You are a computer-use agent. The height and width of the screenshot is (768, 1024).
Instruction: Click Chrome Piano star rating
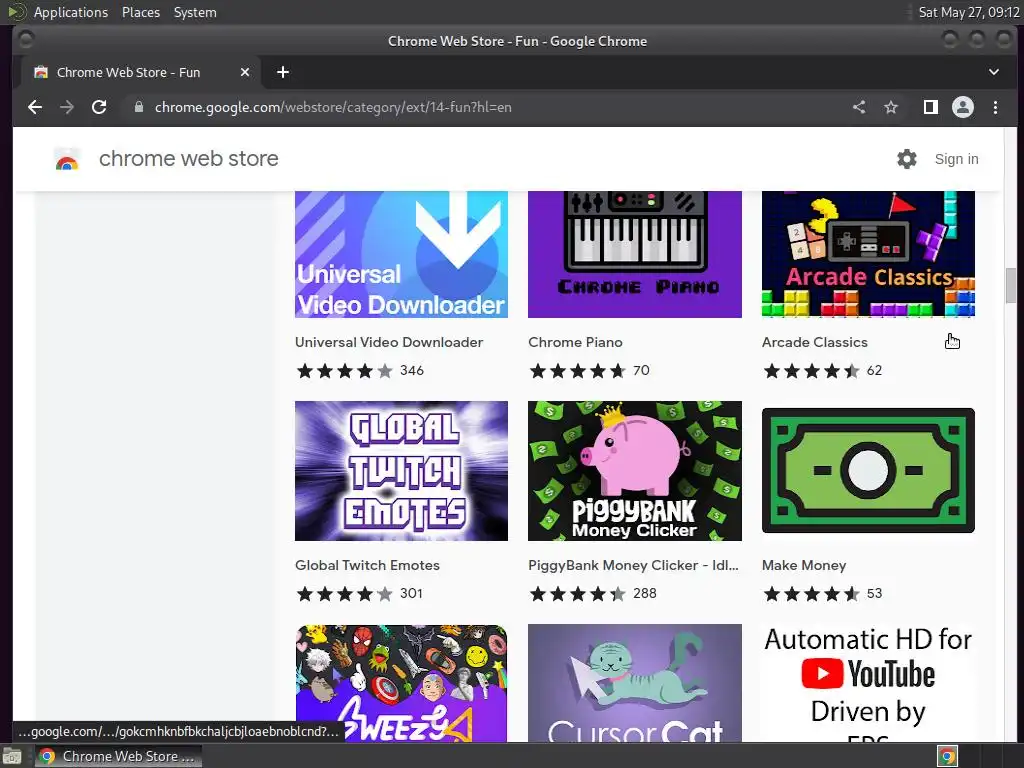point(577,371)
